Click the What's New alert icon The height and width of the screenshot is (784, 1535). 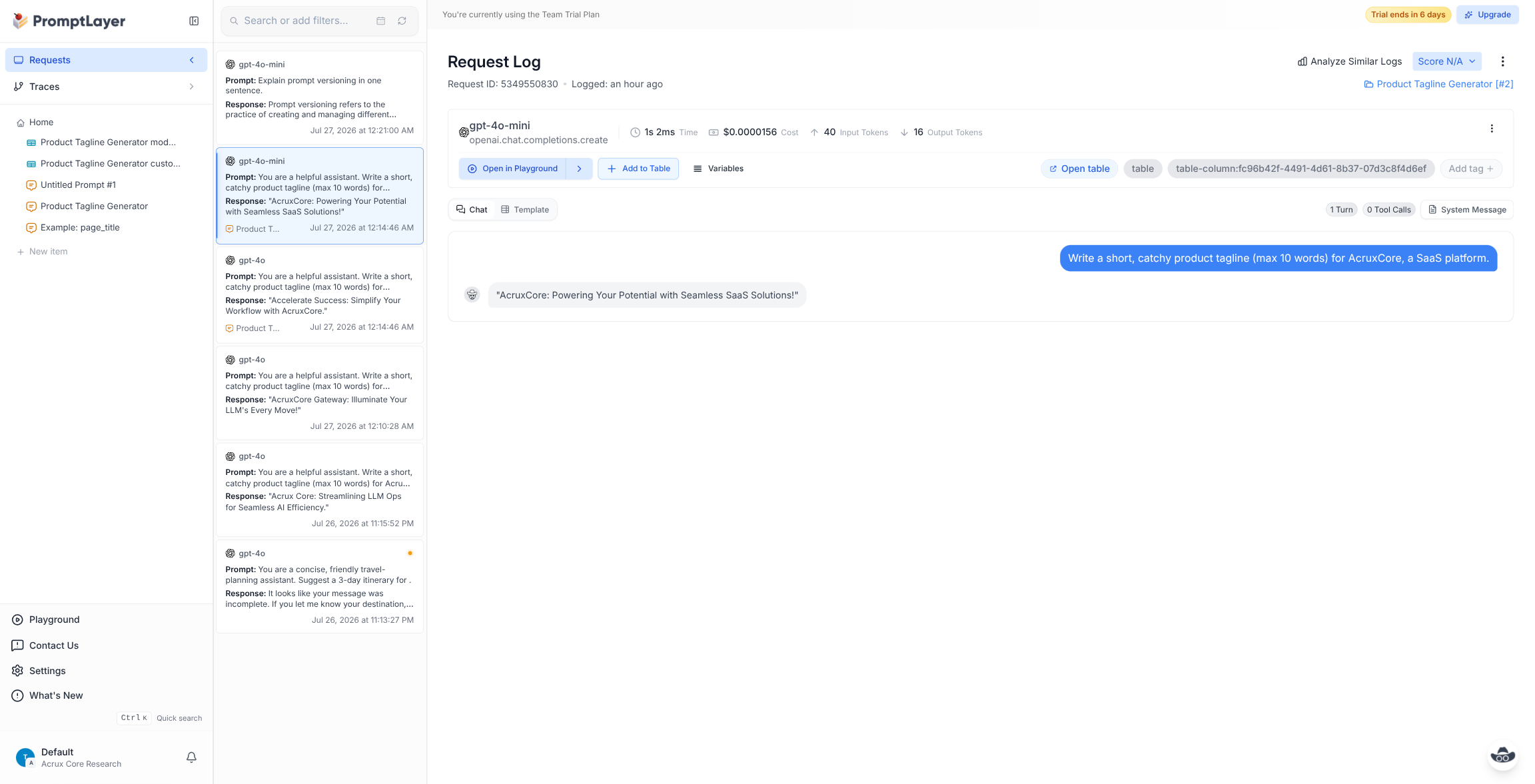(x=18, y=695)
